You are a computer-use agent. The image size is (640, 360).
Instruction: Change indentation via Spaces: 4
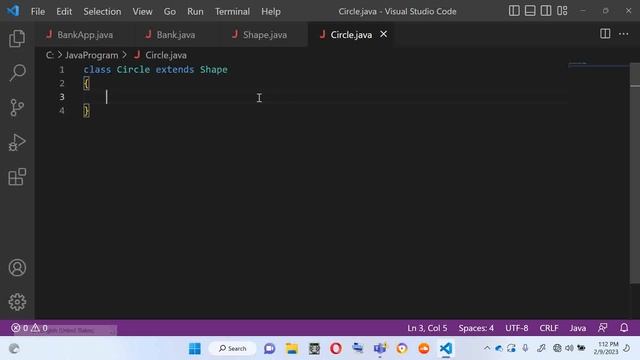click(x=476, y=328)
